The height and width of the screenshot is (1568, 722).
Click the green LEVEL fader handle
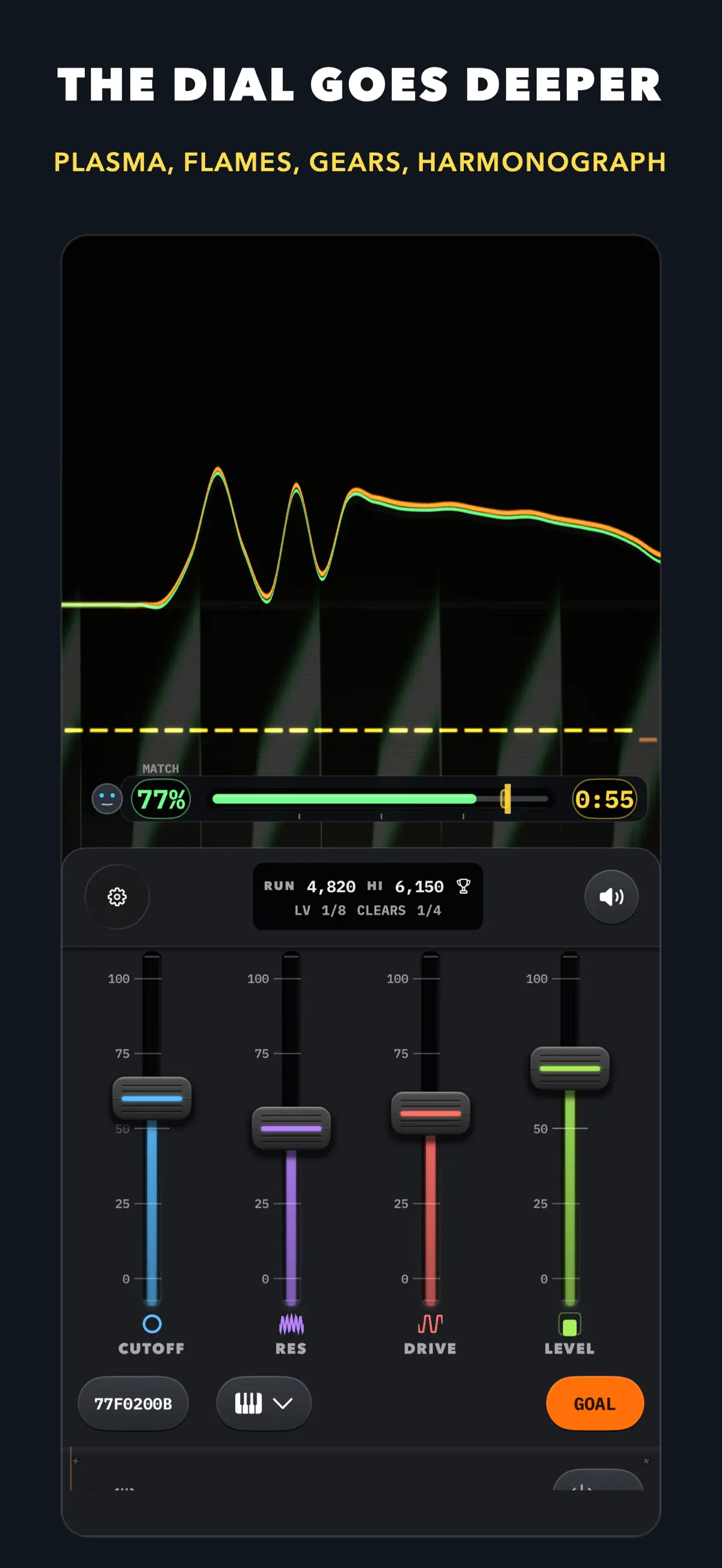570,1068
